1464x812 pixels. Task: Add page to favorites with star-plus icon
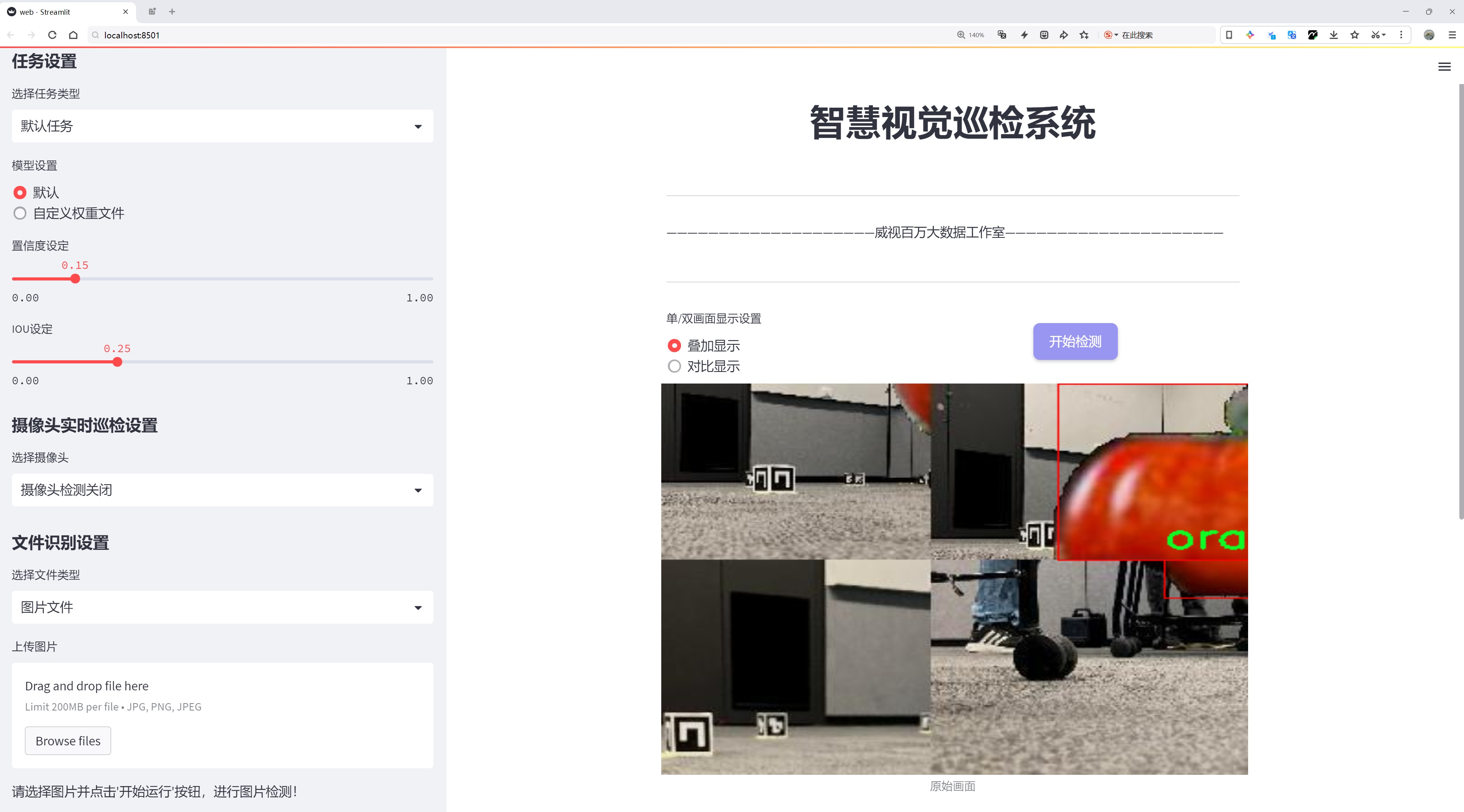coord(1085,34)
